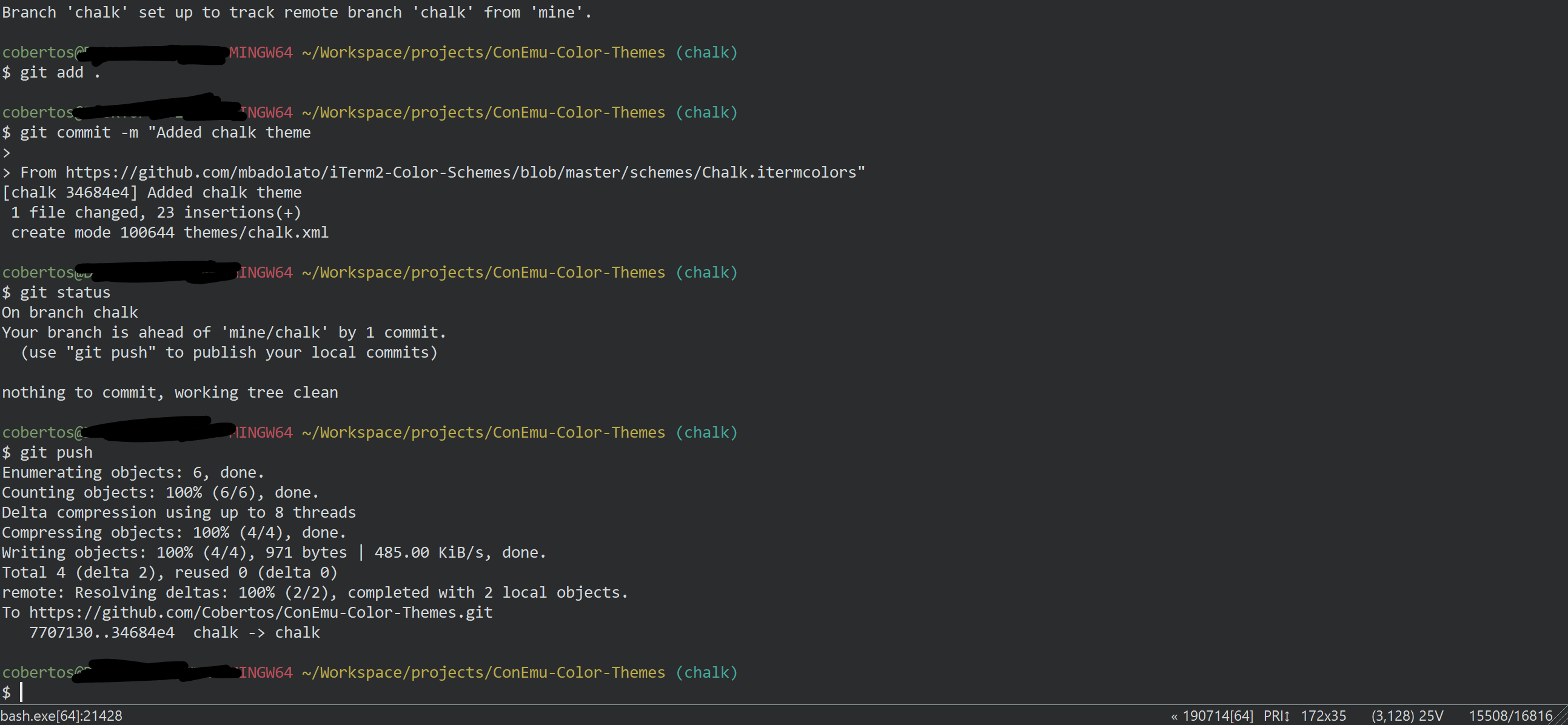1568x725 pixels.
Task: Click the '[chalk 34684e4] Added chalk theme' line
Action: 152,192
